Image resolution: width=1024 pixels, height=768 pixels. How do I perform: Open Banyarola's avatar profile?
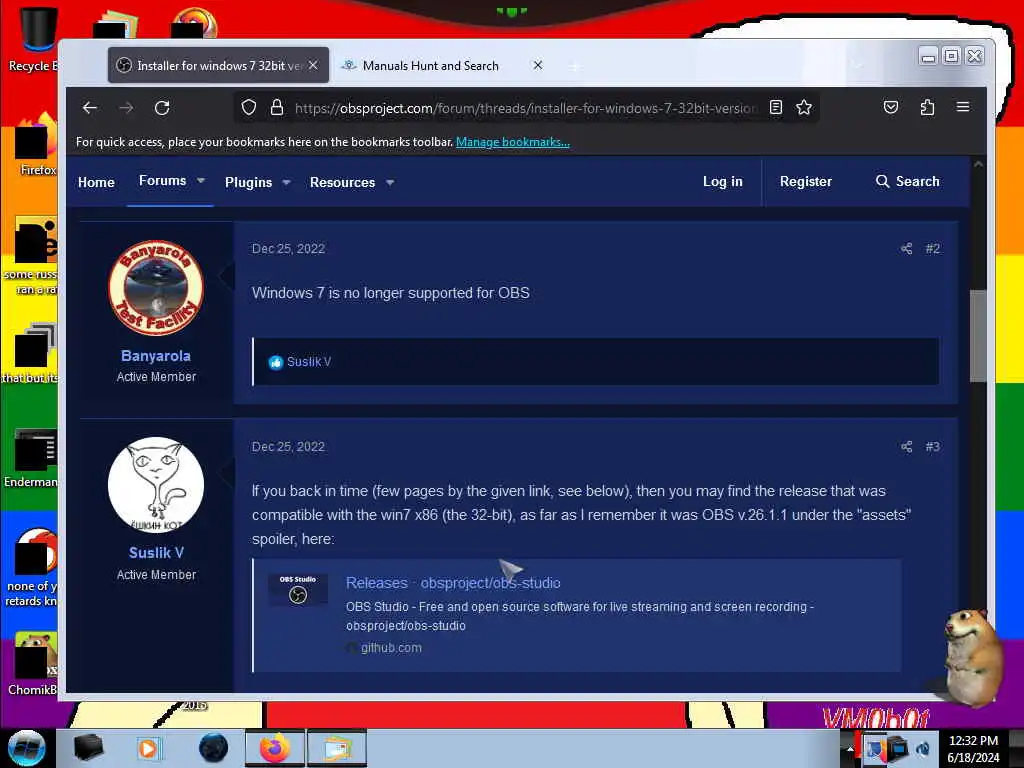pos(155,287)
